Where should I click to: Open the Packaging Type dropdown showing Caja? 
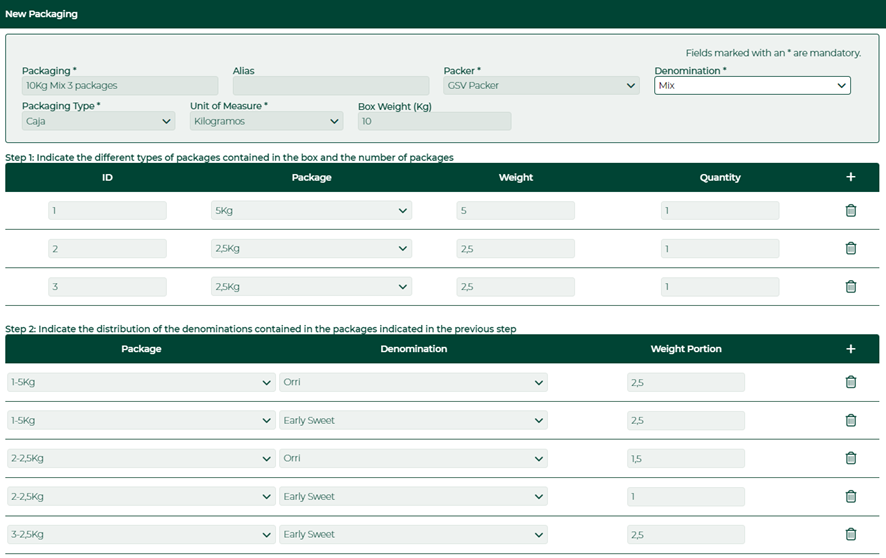(x=98, y=121)
